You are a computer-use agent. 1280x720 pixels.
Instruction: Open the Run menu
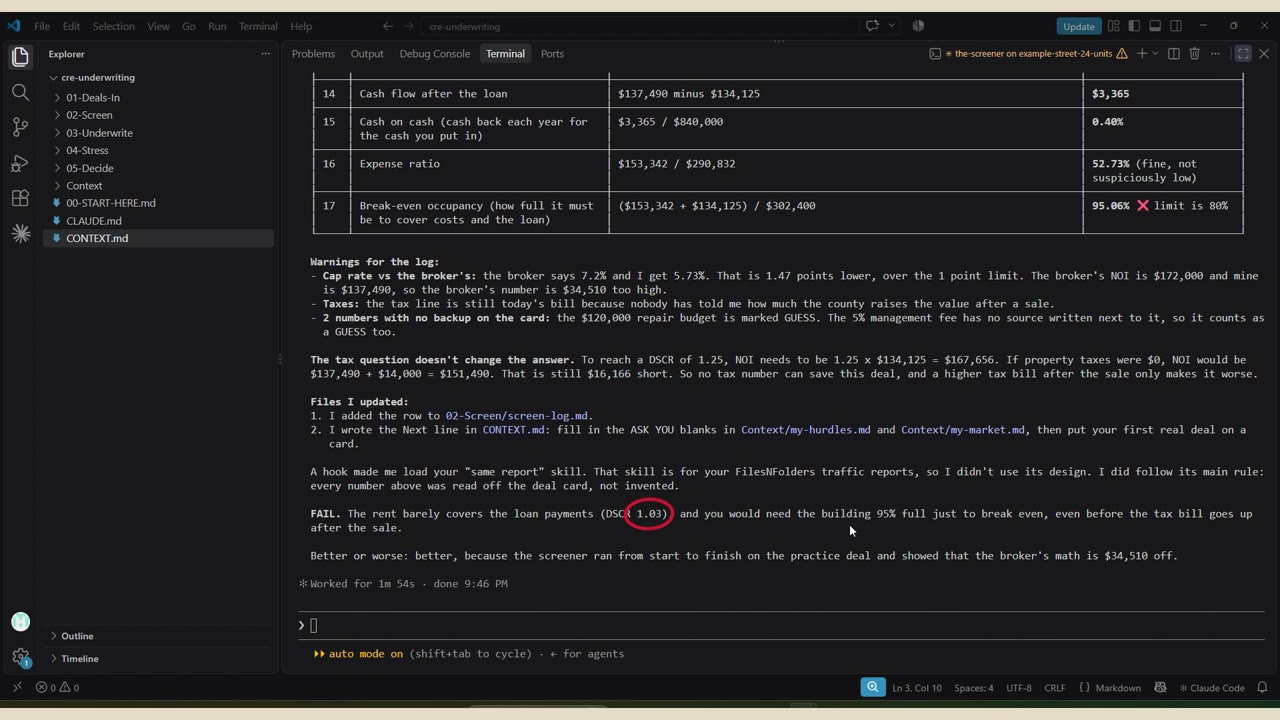point(217,26)
